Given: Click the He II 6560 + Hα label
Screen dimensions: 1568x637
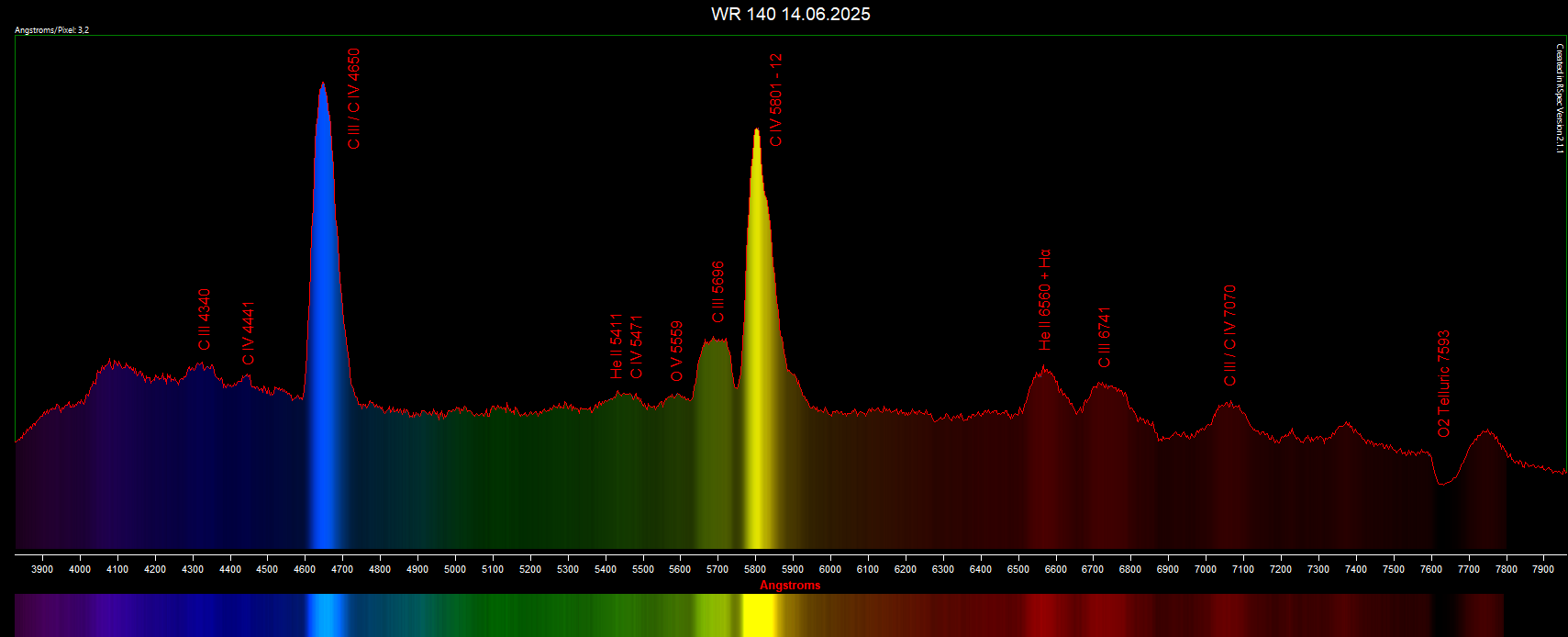Looking at the screenshot, I should (x=1045, y=300).
